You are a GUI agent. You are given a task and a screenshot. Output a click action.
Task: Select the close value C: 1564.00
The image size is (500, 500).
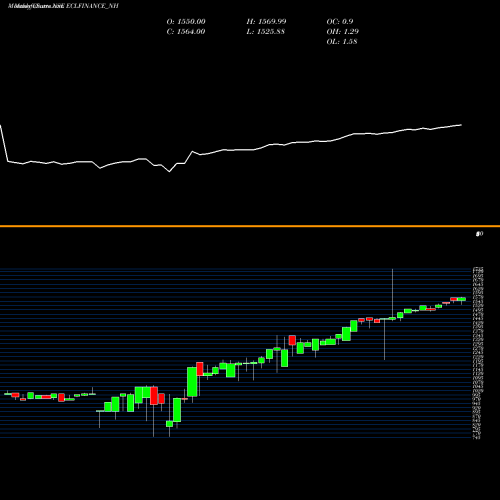point(186,31)
